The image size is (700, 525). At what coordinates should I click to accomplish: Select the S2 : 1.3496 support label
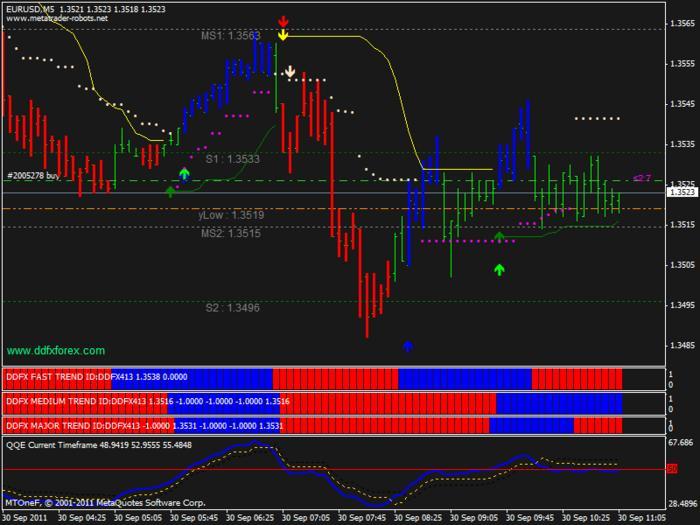(x=232, y=308)
